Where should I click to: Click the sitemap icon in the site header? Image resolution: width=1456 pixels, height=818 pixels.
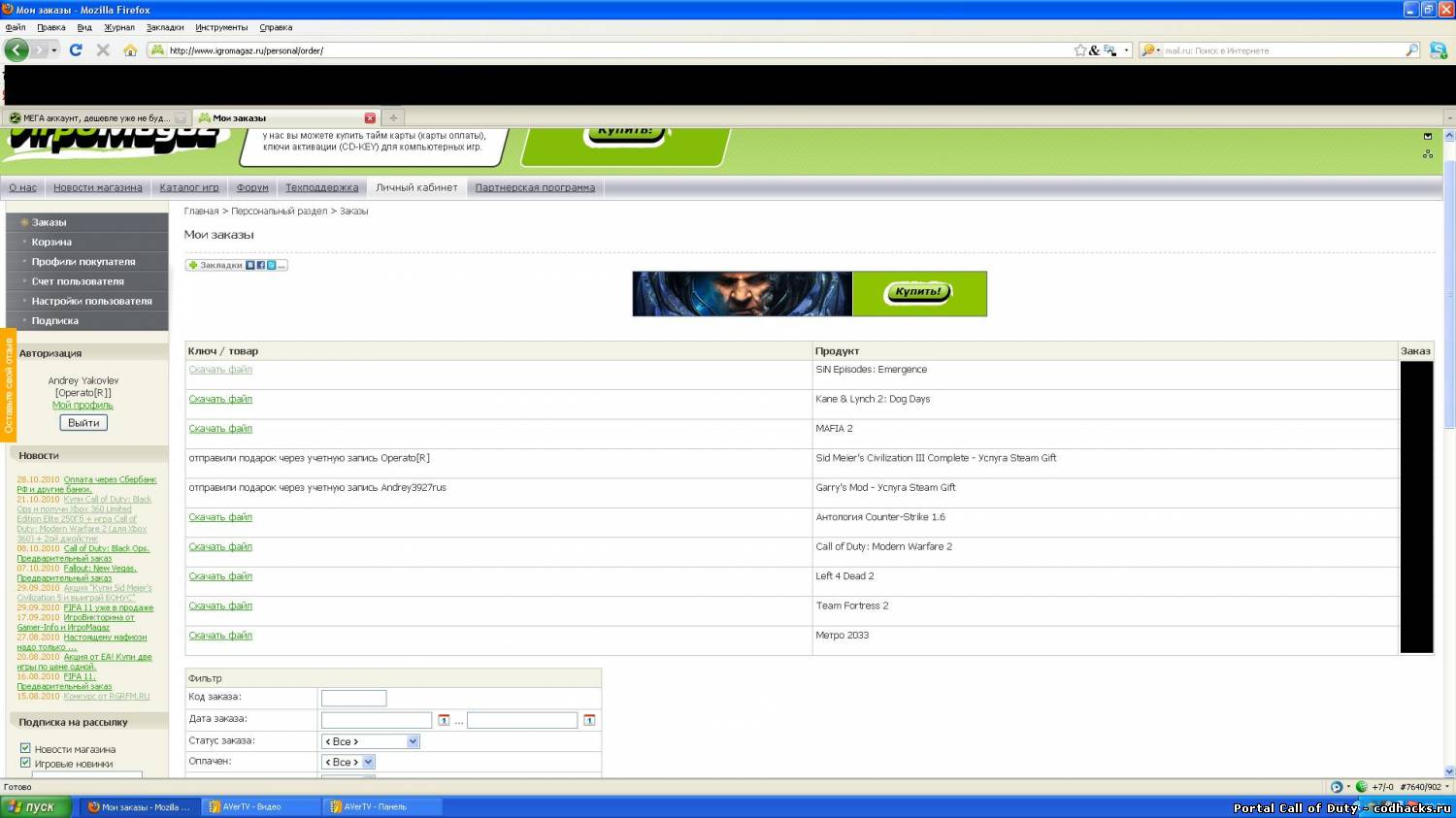click(1428, 153)
